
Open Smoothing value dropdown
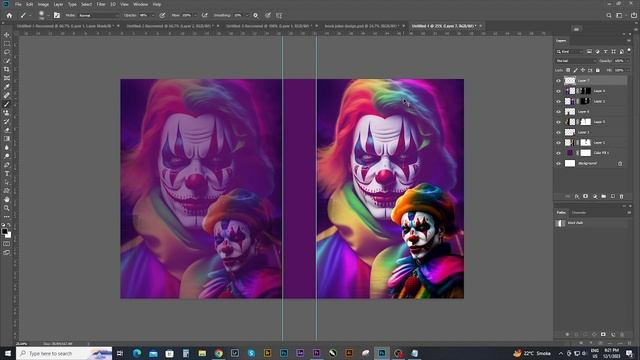point(247,16)
